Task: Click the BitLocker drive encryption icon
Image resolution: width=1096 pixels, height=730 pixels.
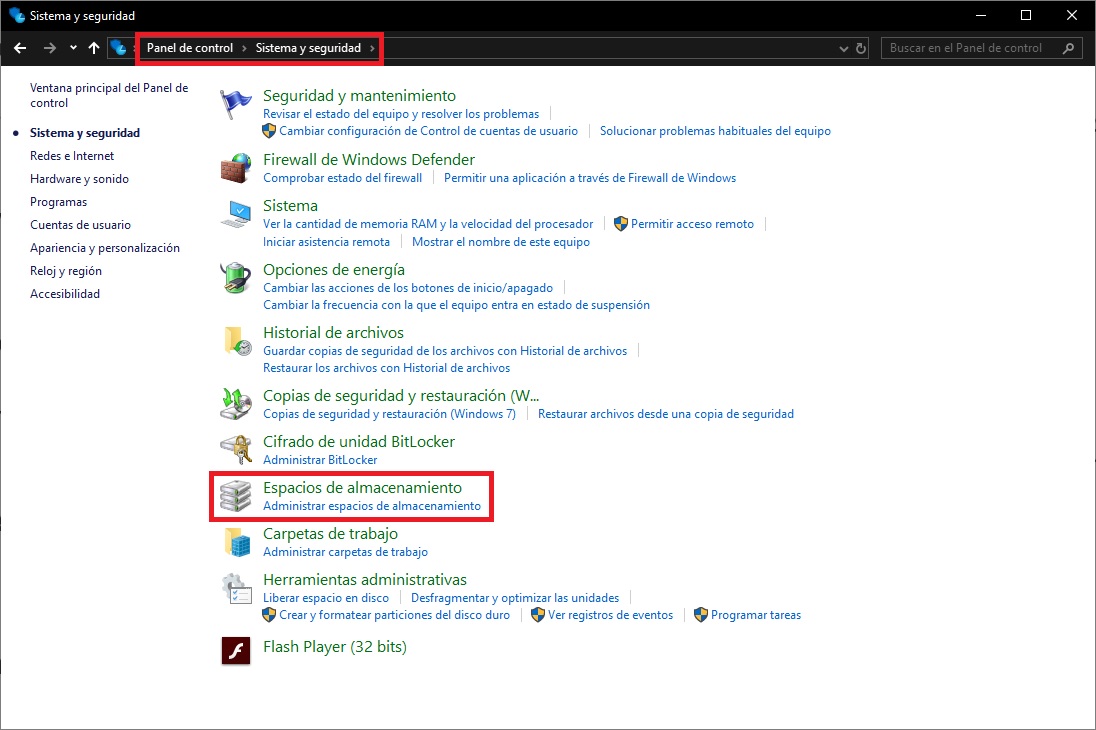Action: 236,450
